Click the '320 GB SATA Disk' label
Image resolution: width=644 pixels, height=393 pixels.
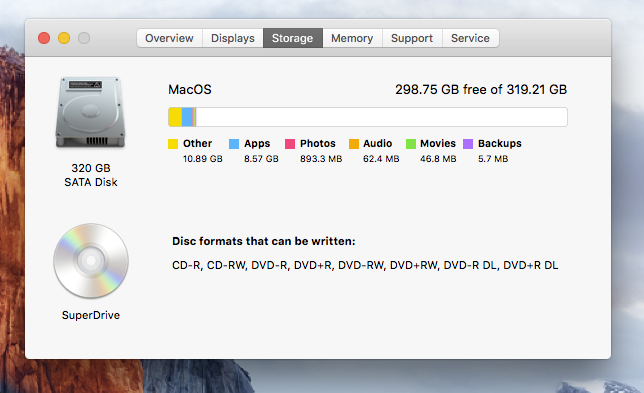click(x=91, y=175)
